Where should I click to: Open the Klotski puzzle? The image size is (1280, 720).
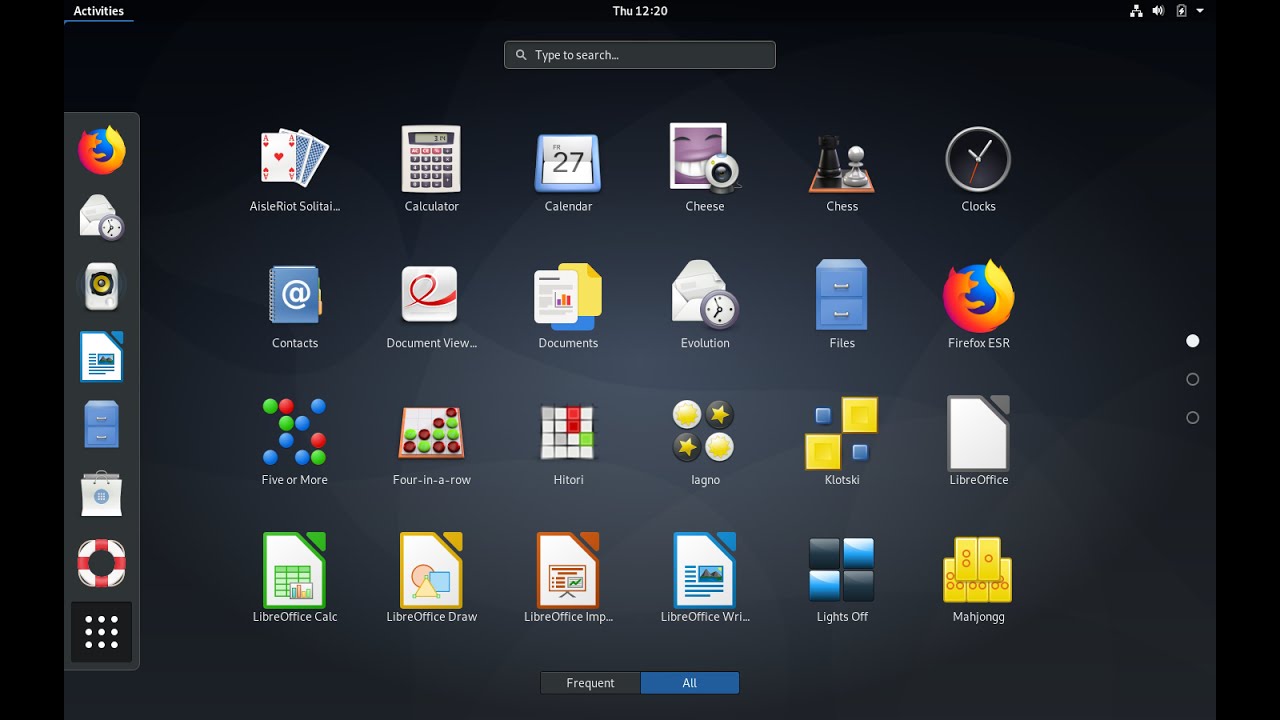pyautogui.click(x=842, y=433)
